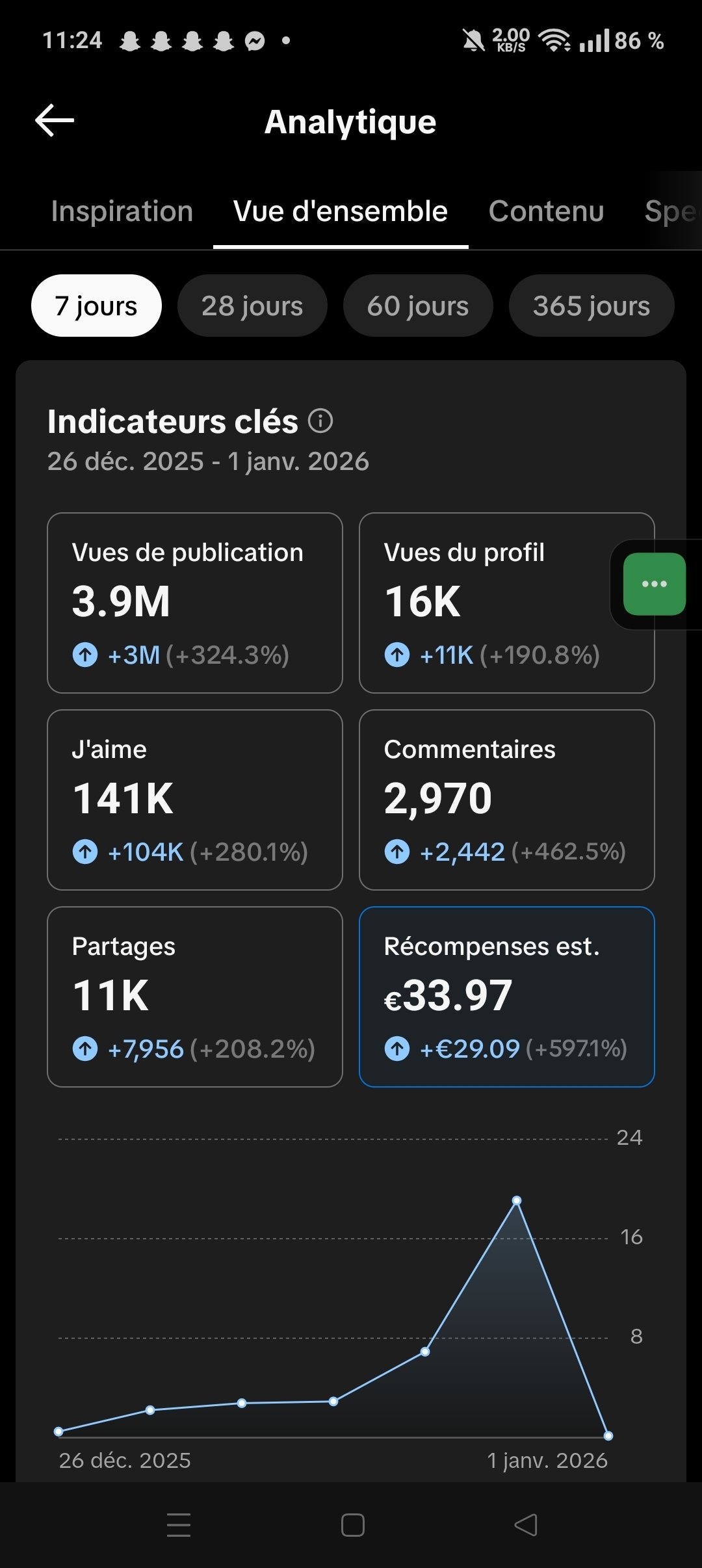Select the 7 jours period filter
This screenshot has height=1568, width=702.
96,306
